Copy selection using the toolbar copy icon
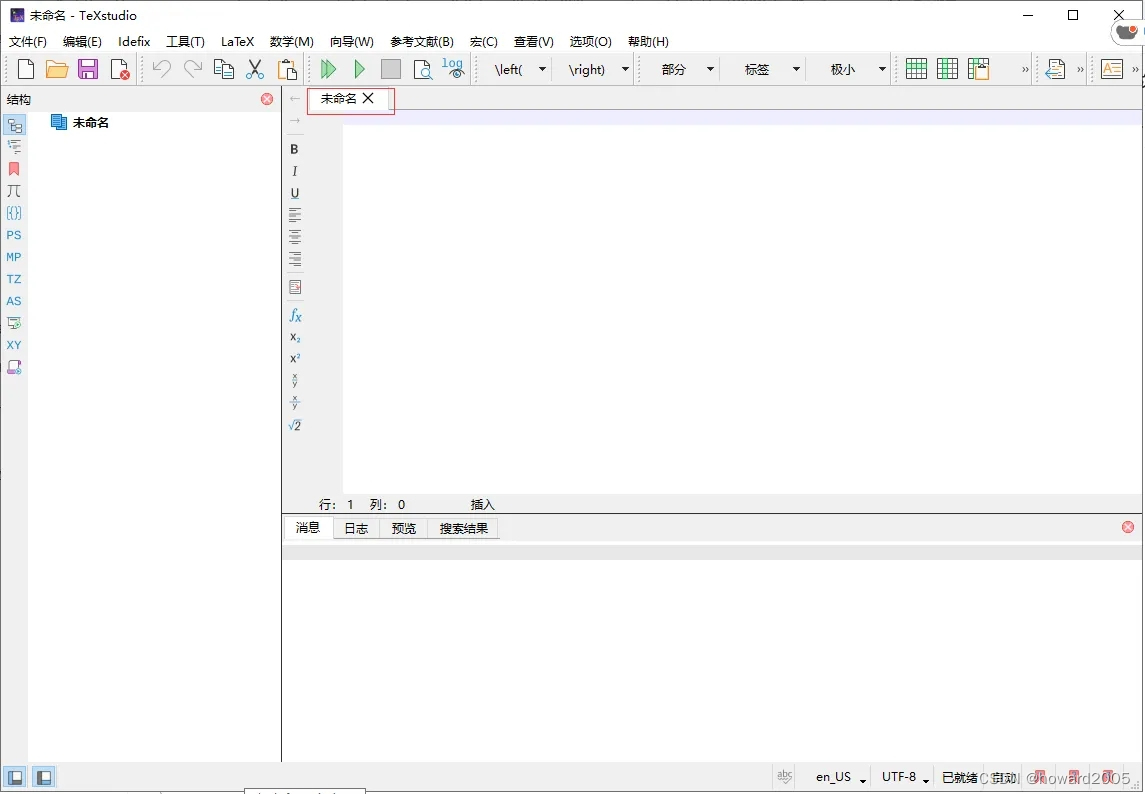1145x794 pixels. [223, 69]
